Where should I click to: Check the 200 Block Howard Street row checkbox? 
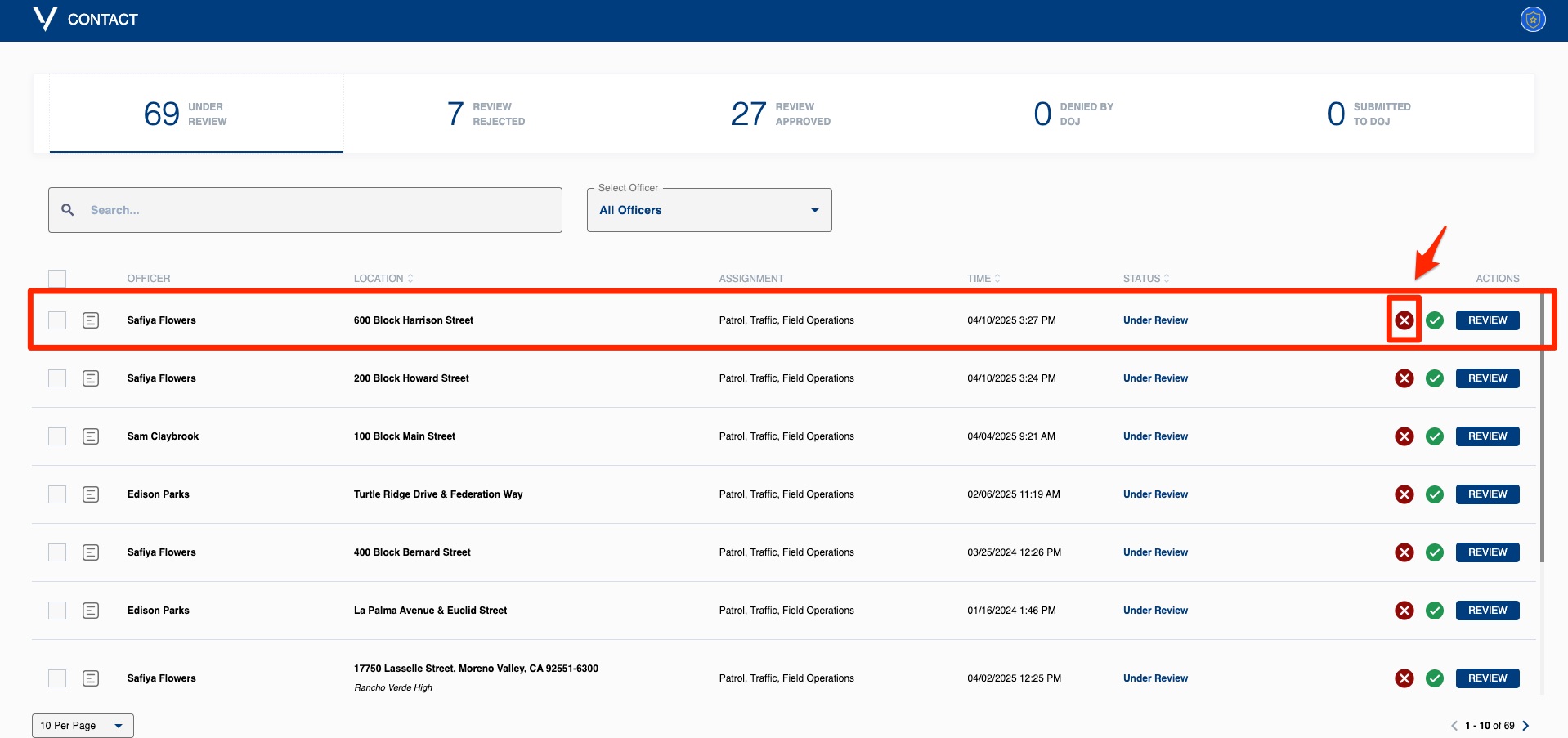(57, 378)
